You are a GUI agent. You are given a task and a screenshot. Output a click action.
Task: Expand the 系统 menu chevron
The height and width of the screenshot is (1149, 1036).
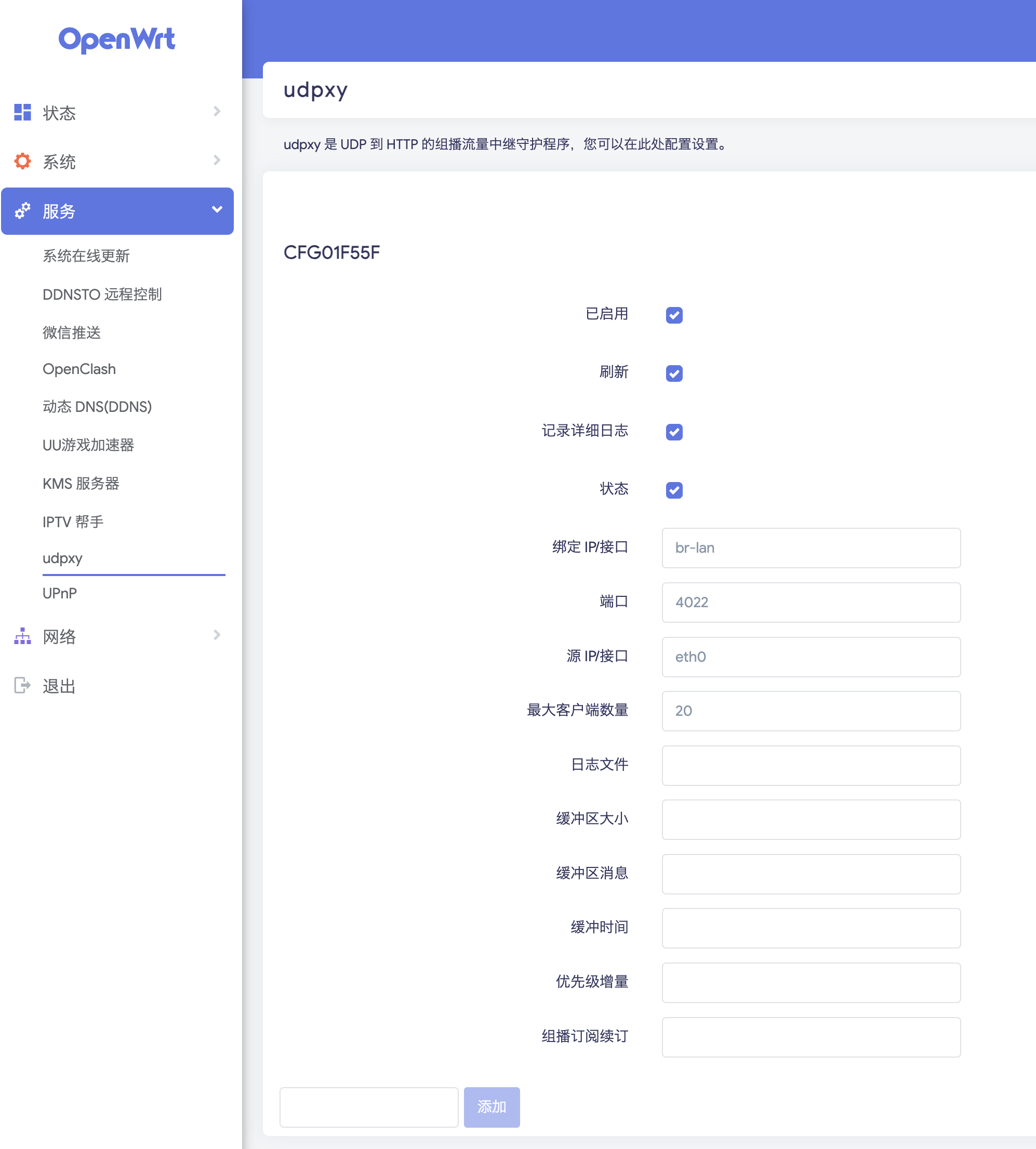coord(217,161)
